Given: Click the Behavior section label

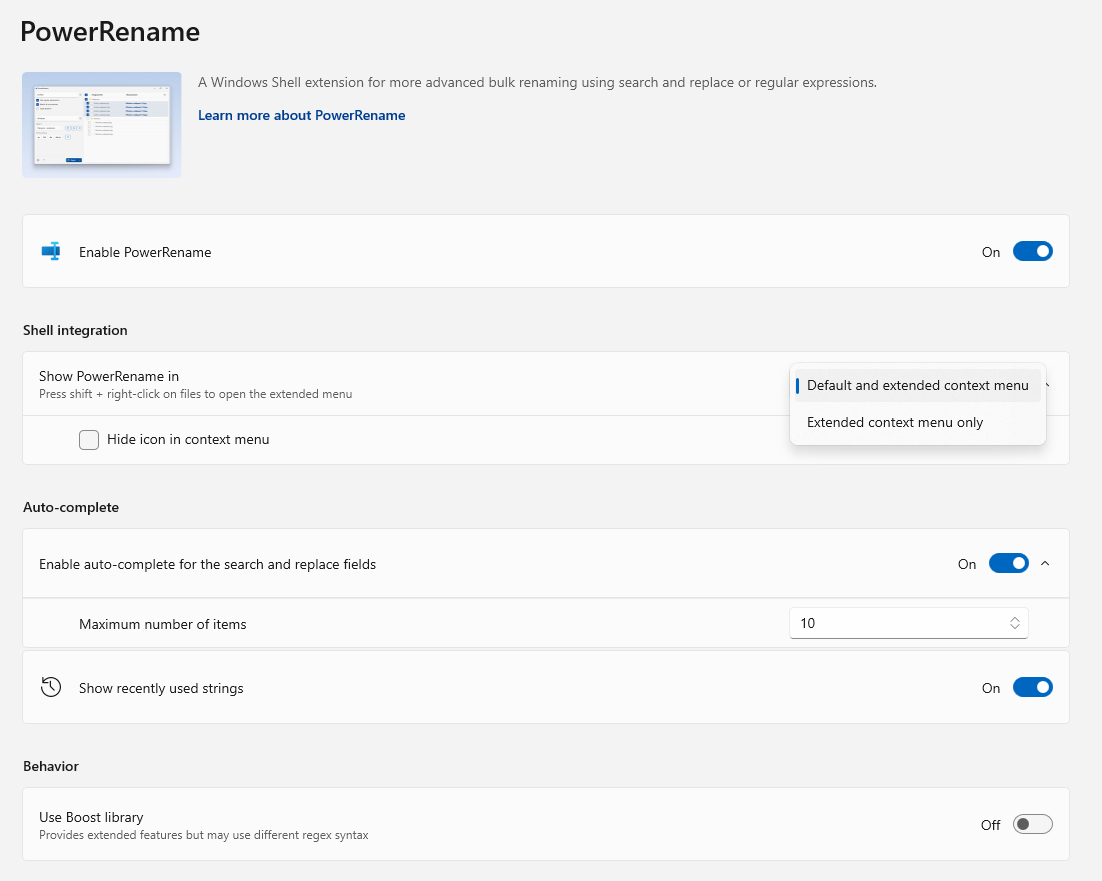Looking at the screenshot, I should (x=48, y=766).
